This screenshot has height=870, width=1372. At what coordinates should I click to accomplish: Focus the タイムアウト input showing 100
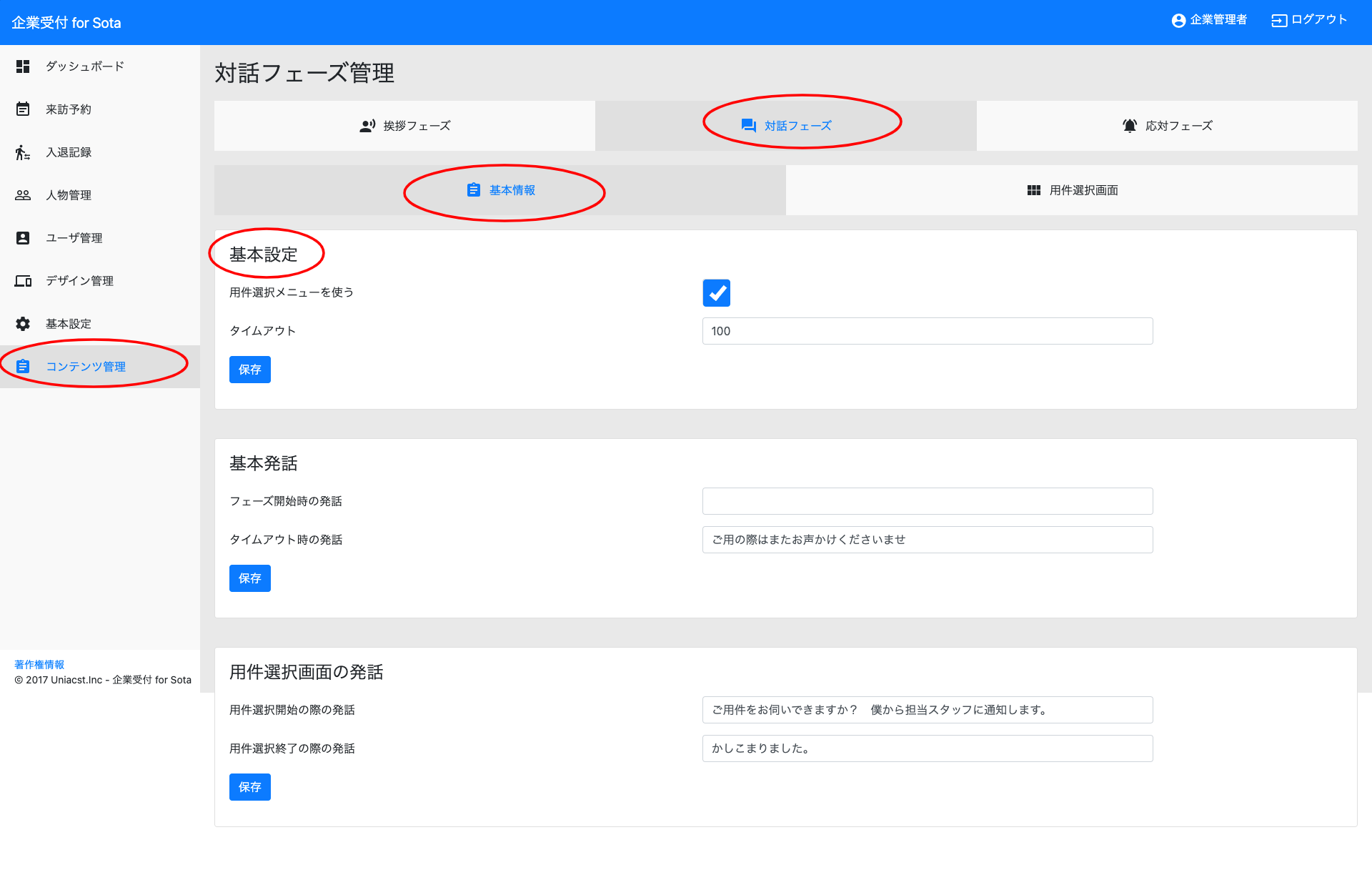tap(928, 331)
